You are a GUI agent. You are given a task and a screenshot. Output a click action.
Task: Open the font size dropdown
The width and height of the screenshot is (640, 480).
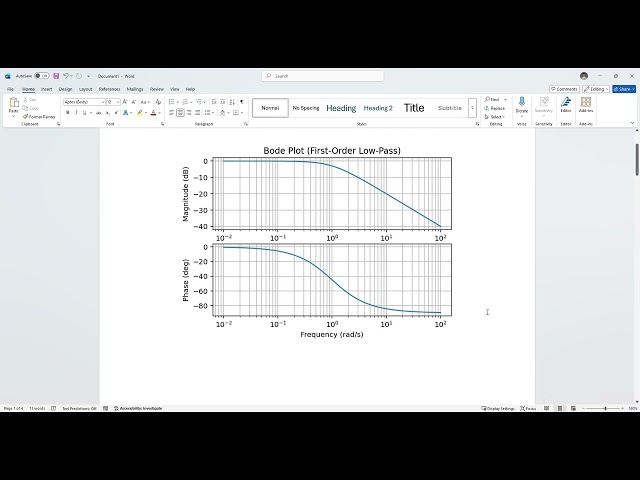click(118, 102)
